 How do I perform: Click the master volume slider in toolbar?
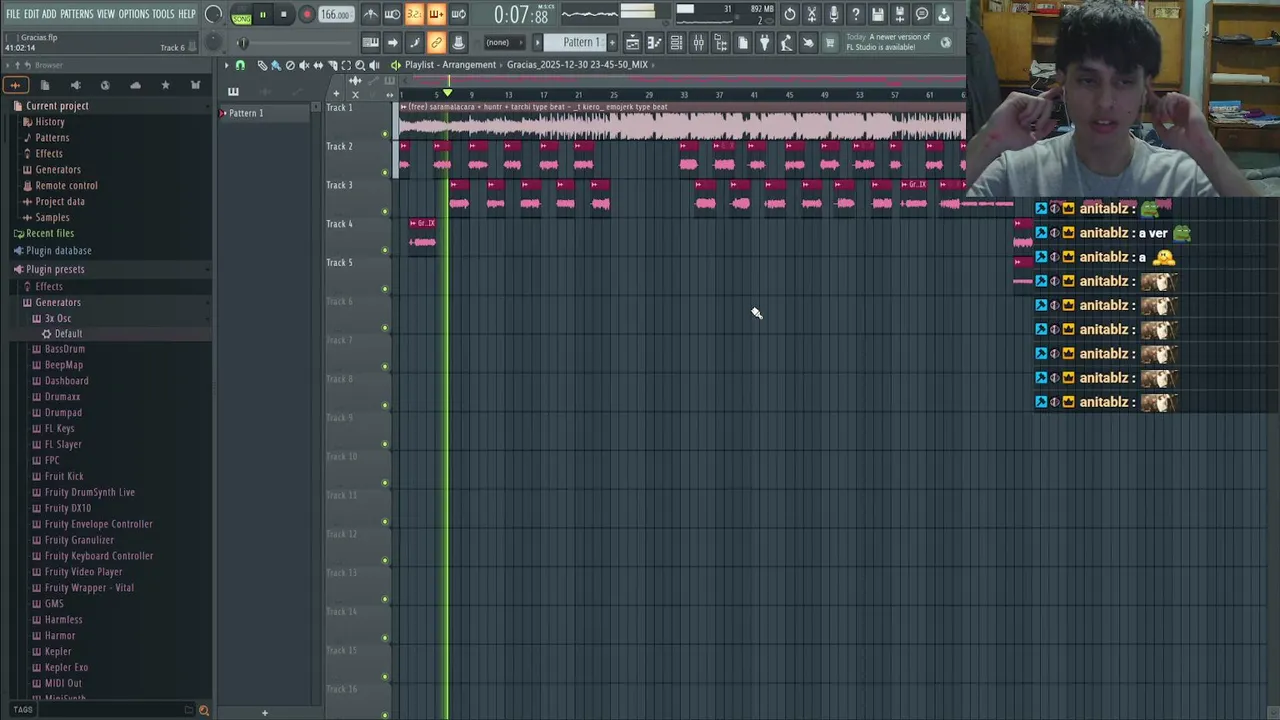(x=242, y=43)
